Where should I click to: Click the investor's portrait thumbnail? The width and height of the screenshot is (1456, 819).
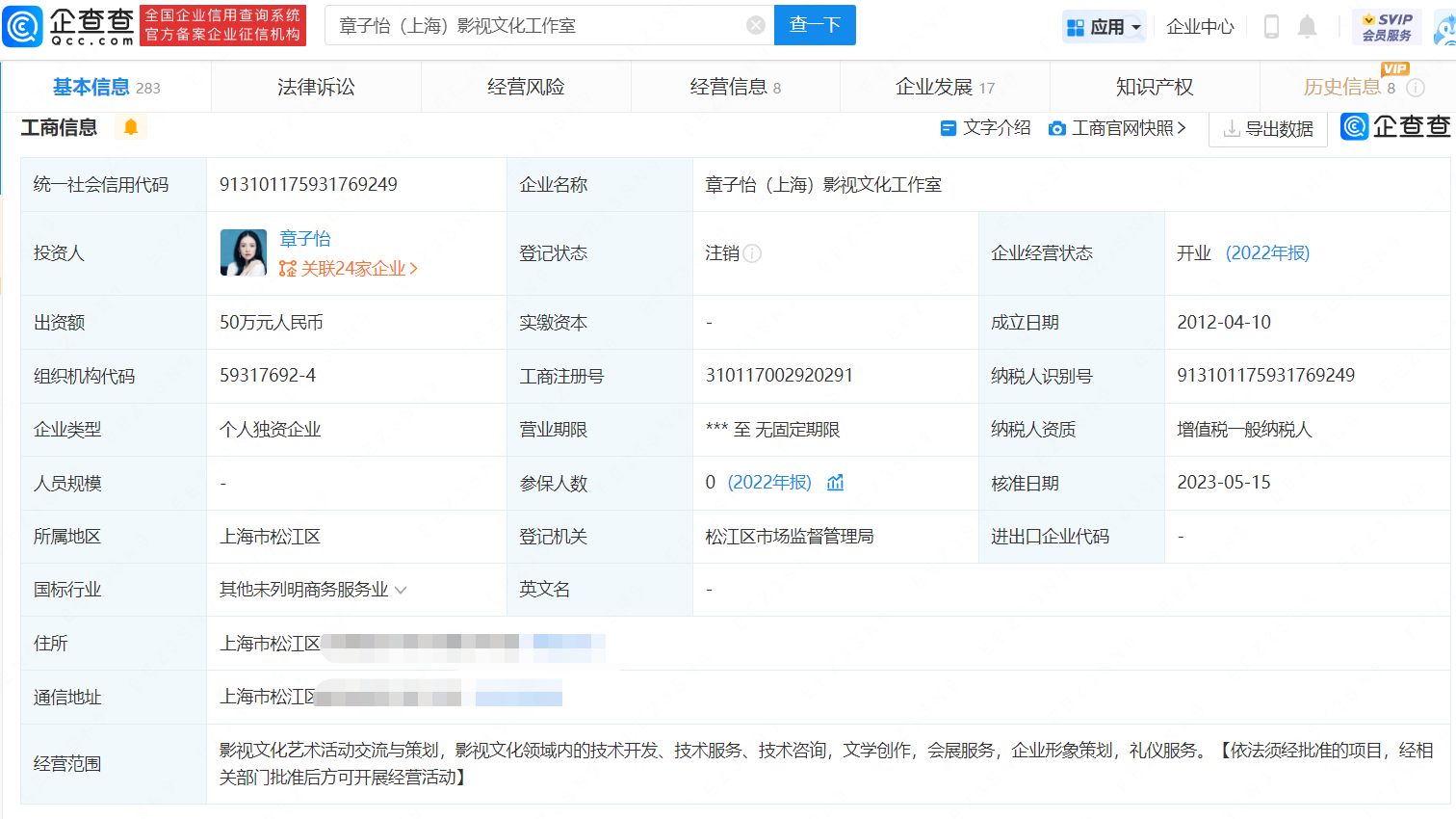click(x=244, y=252)
